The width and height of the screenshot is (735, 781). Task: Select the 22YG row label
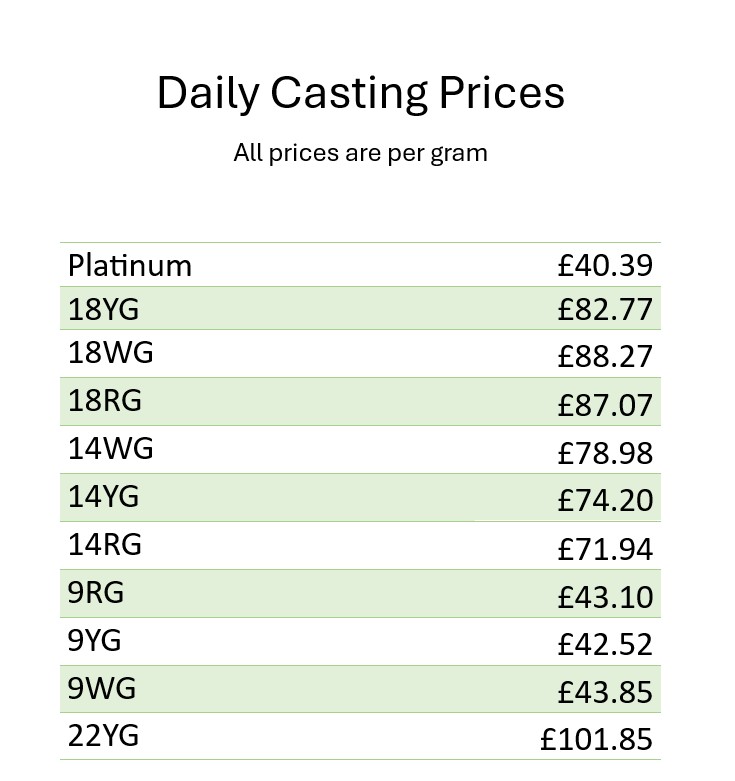[103, 736]
